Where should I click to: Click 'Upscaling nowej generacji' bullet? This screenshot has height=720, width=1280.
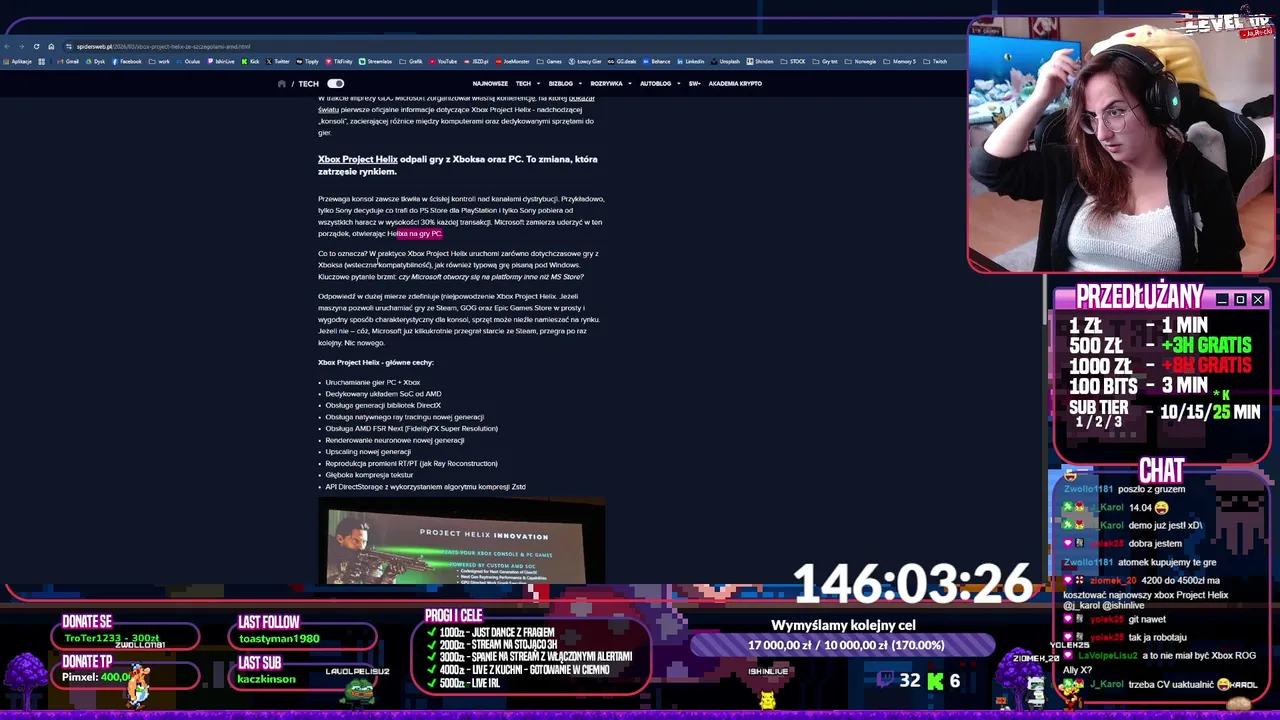(367, 452)
